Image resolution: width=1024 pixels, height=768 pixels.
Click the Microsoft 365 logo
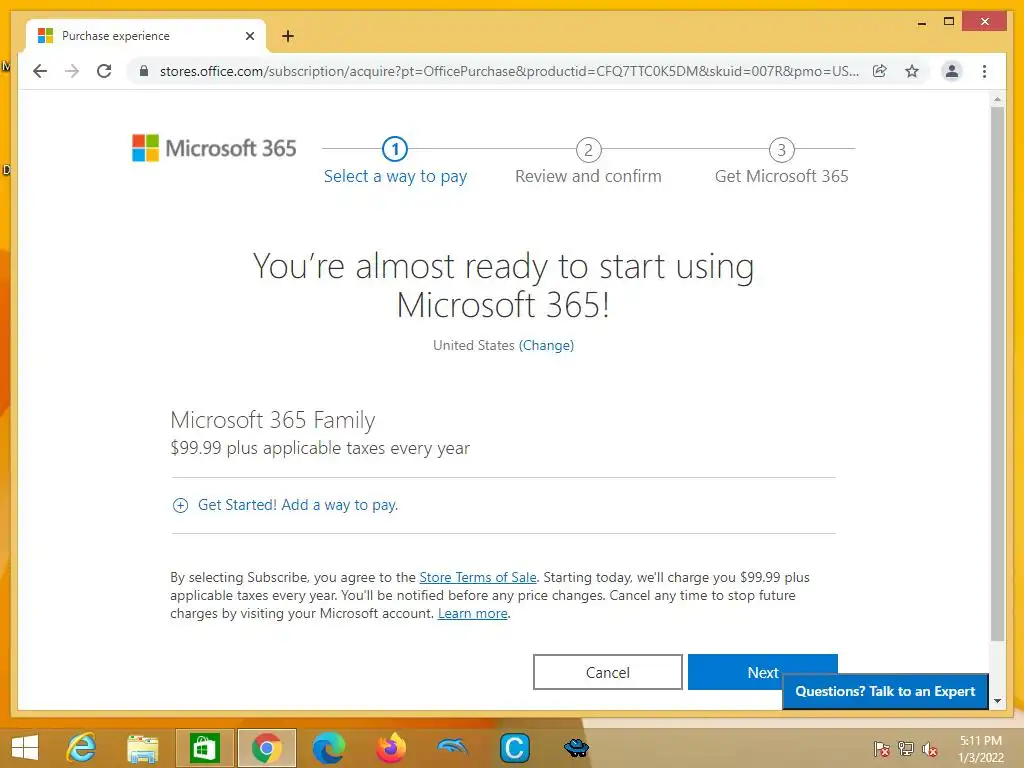(214, 148)
